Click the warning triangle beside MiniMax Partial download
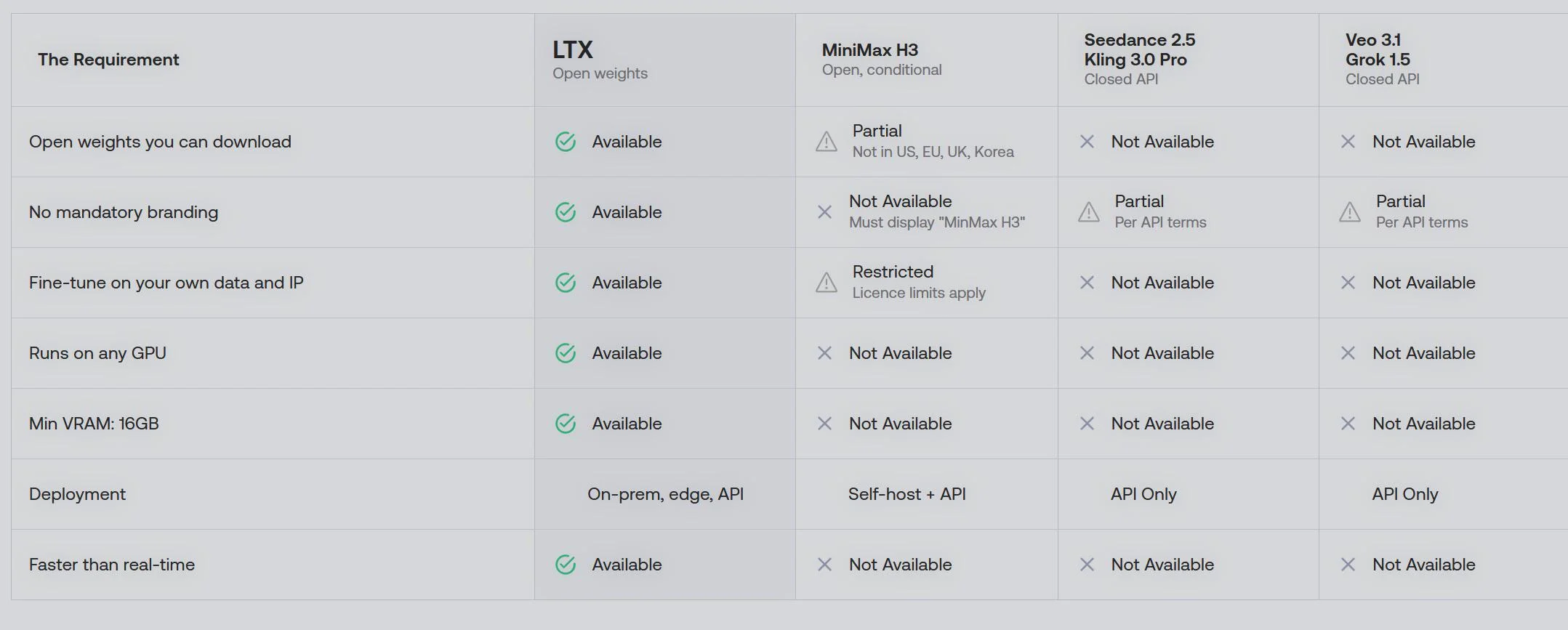 [x=827, y=142]
